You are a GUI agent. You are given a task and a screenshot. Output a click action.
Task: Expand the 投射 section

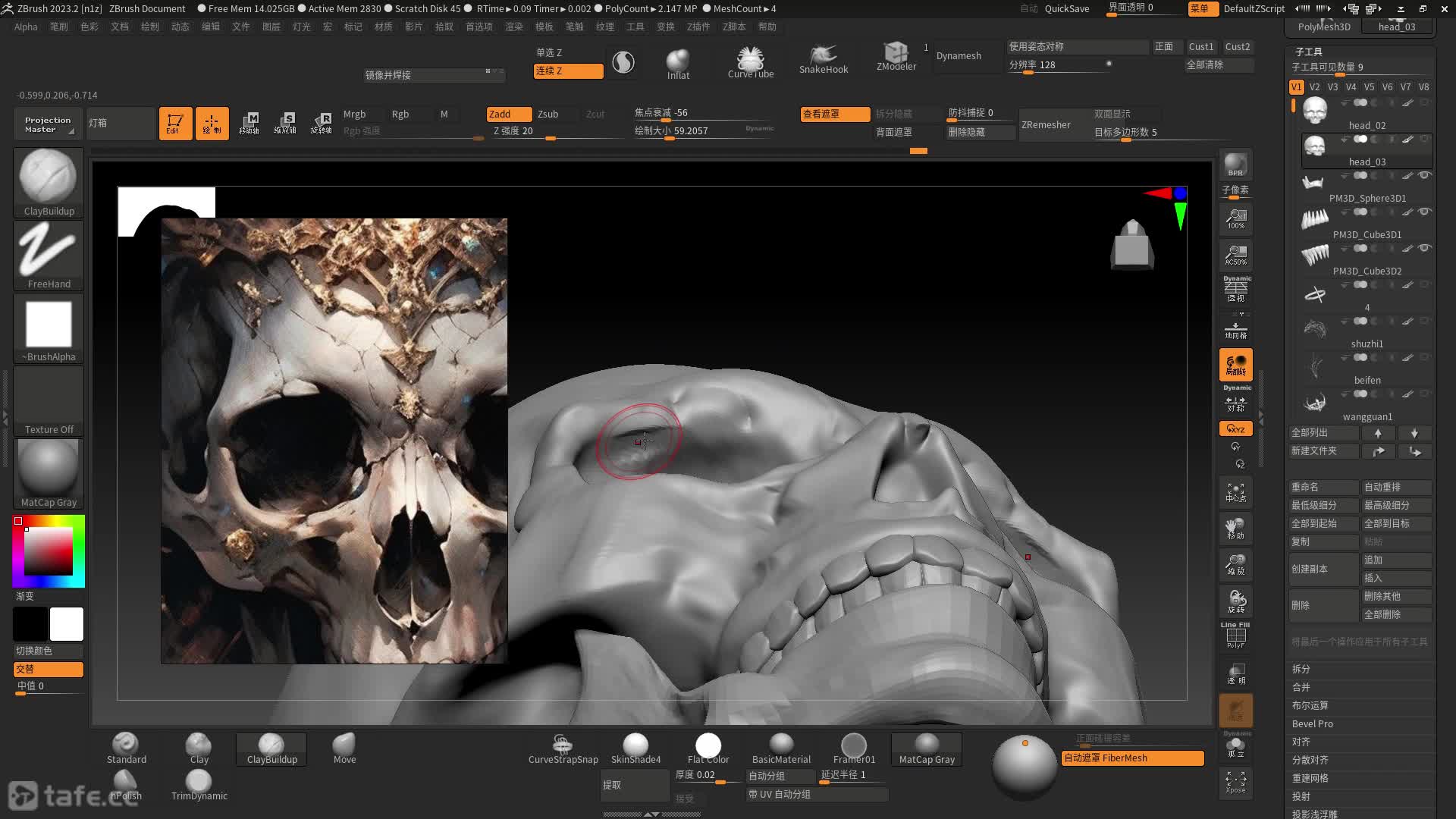tap(1301, 796)
